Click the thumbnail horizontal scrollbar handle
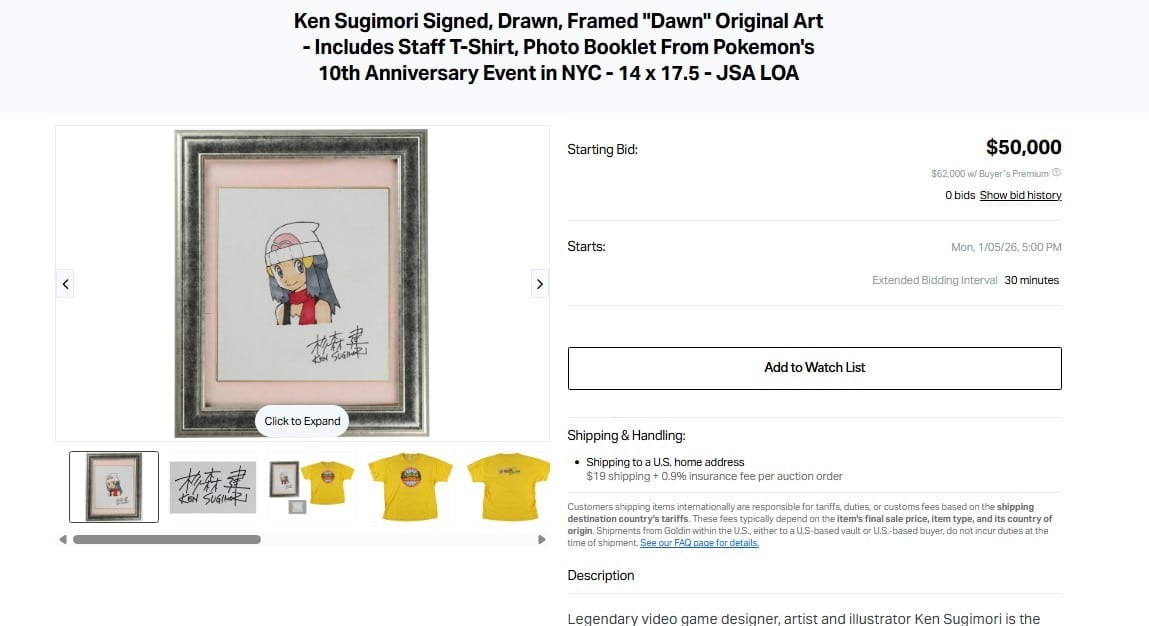This screenshot has height=626, width=1149. click(167, 540)
